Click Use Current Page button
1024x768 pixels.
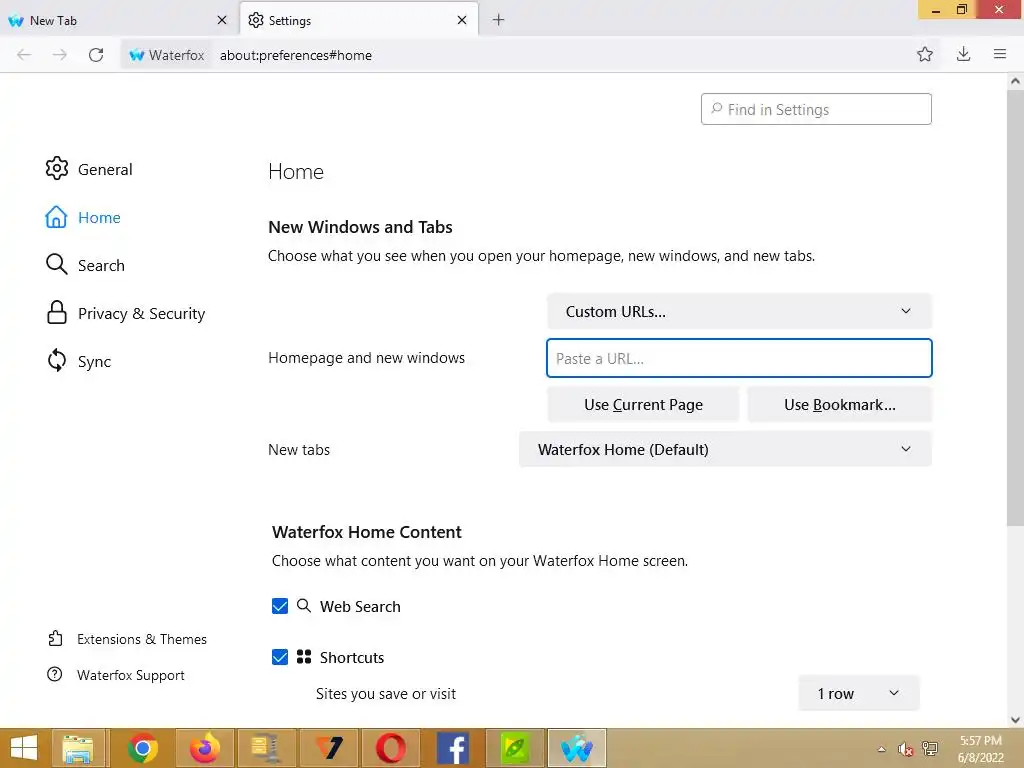643,404
